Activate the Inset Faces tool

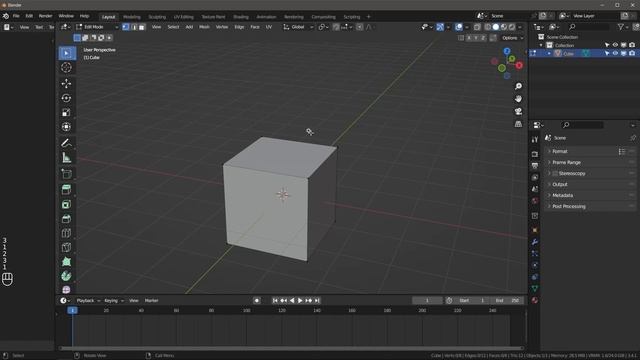point(66,204)
